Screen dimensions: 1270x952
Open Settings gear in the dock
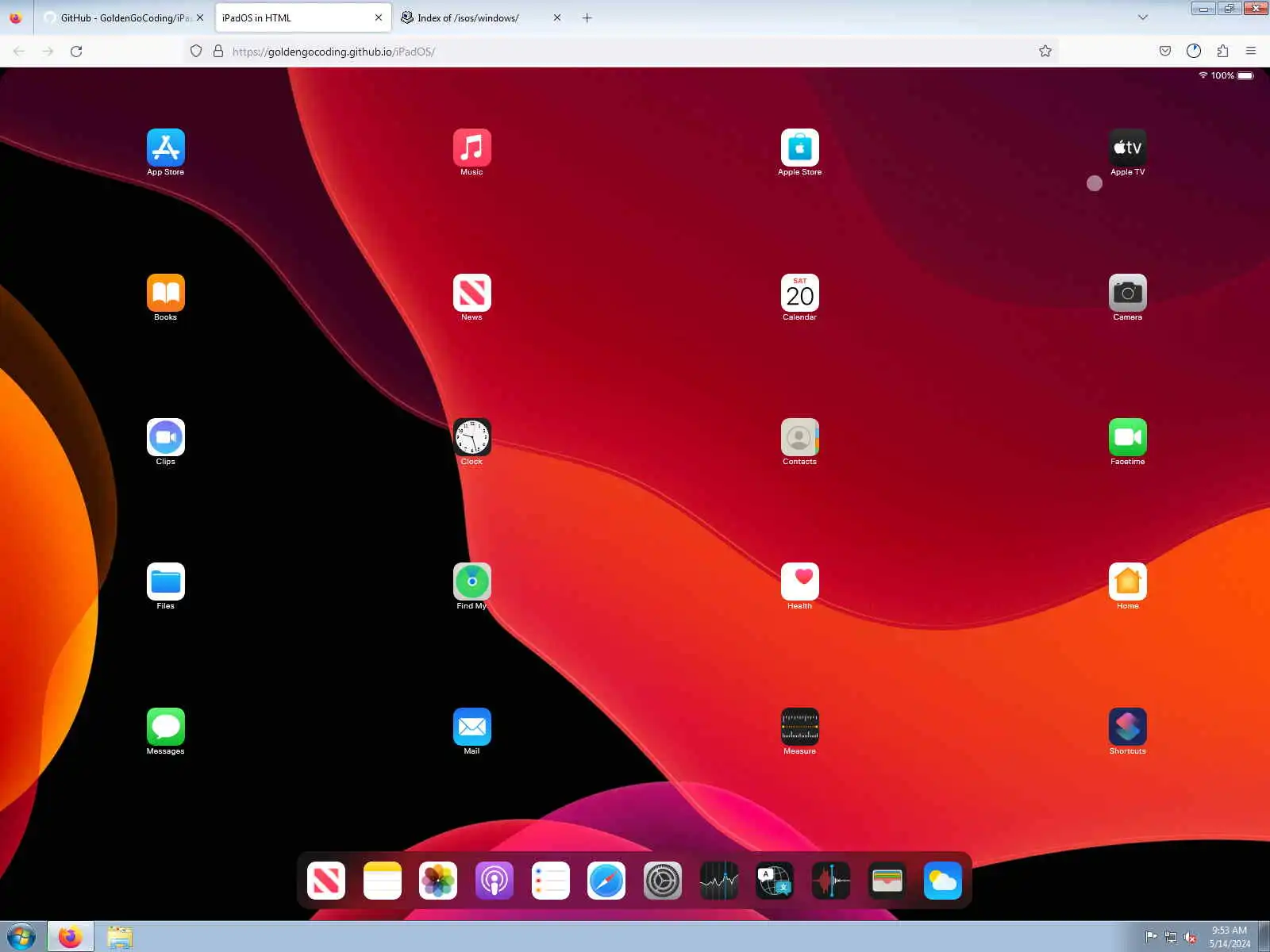(x=663, y=881)
